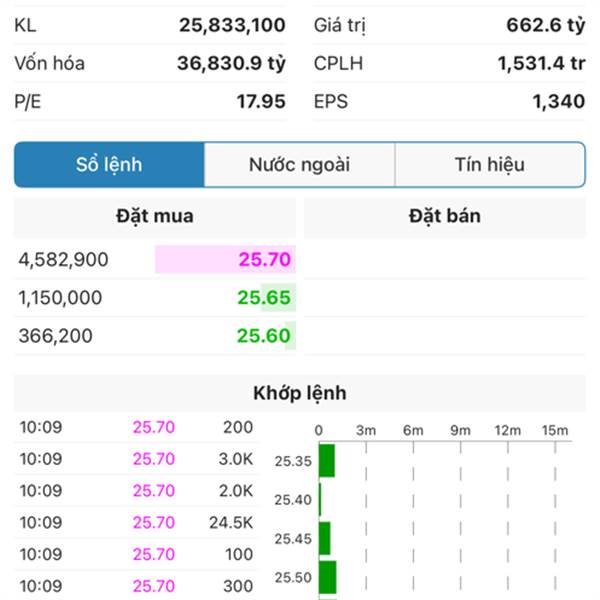Select the matched trade with 3.0K volume
Image resolution: width=600 pixels, height=600 pixels.
pos(137,459)
